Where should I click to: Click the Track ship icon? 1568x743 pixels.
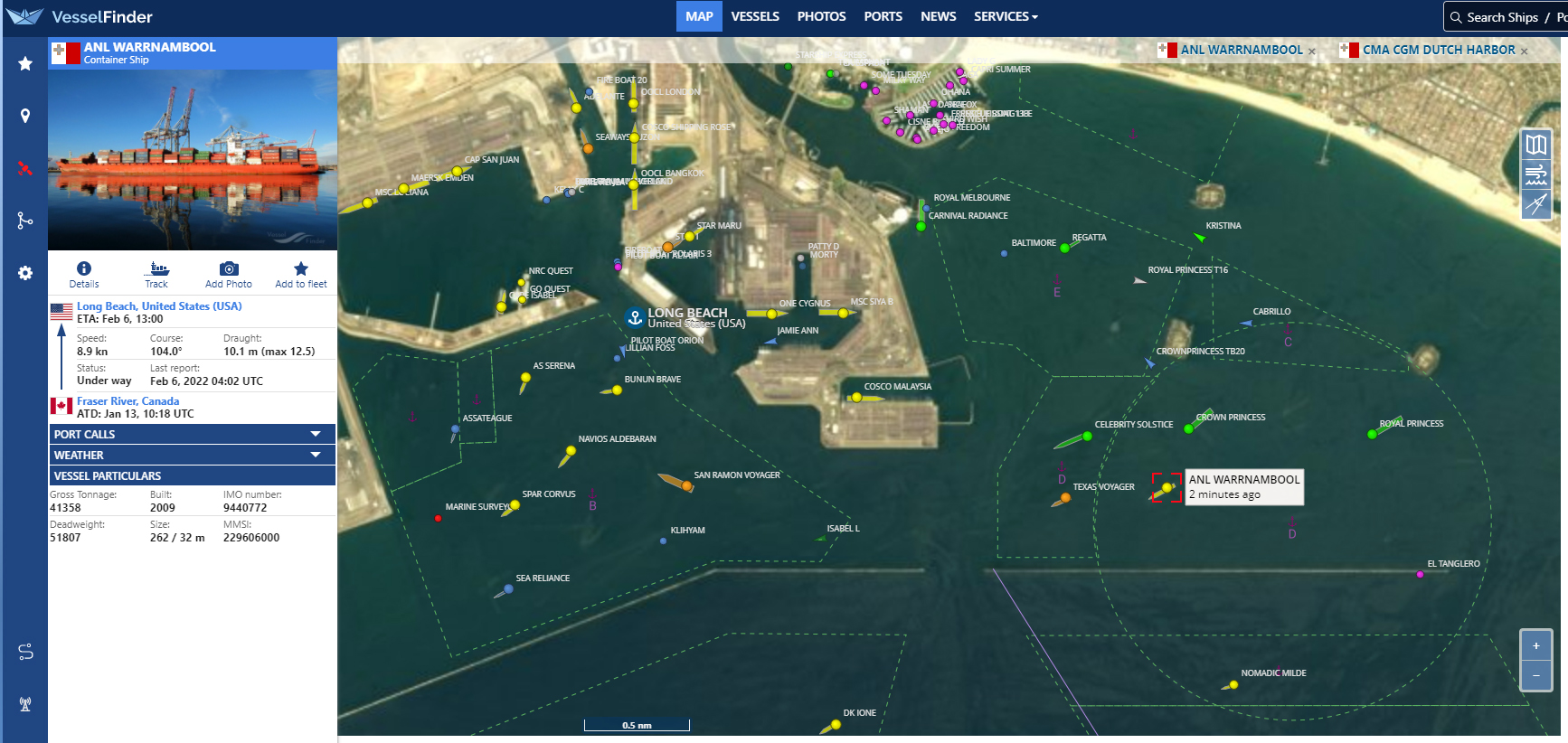tap(158, 268)
